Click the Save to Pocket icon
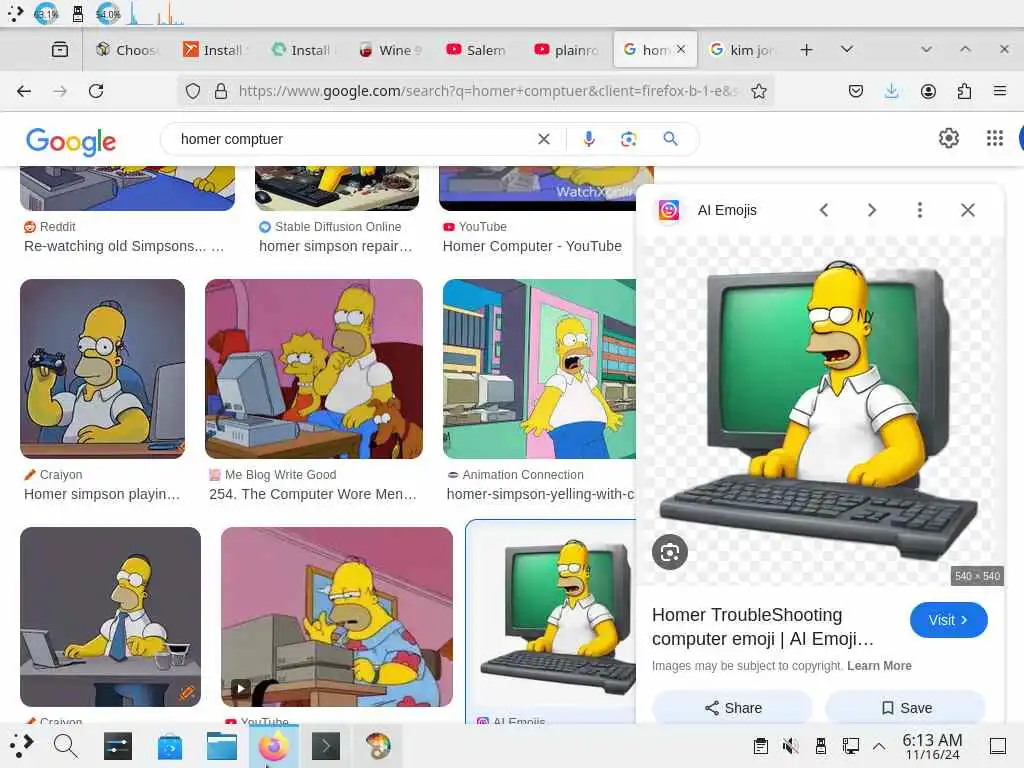The width and height of the screenshot is (1024, 768). [x=856, y=91]
